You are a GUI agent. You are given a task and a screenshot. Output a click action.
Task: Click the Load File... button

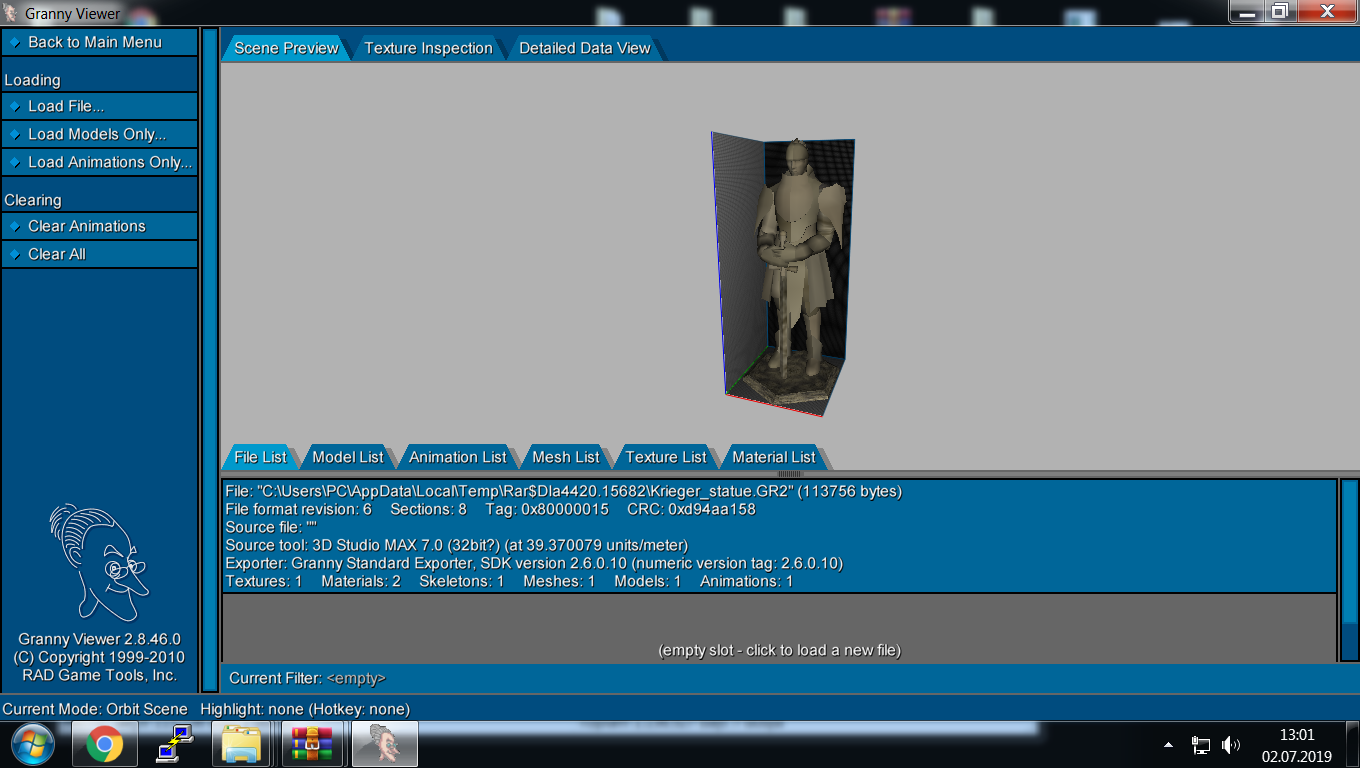[x=100, y=106]
